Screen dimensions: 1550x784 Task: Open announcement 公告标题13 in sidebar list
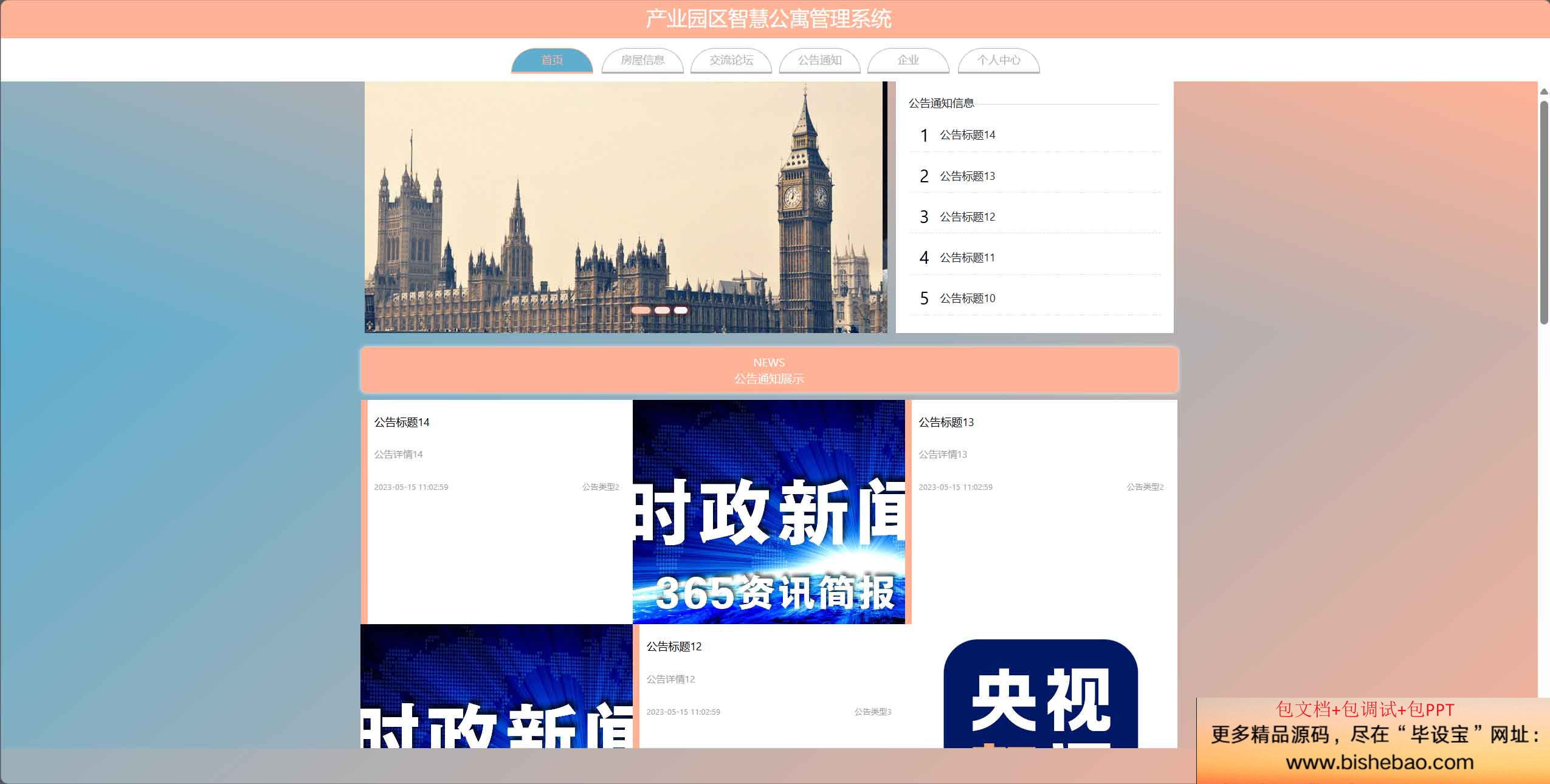[968, 176]
